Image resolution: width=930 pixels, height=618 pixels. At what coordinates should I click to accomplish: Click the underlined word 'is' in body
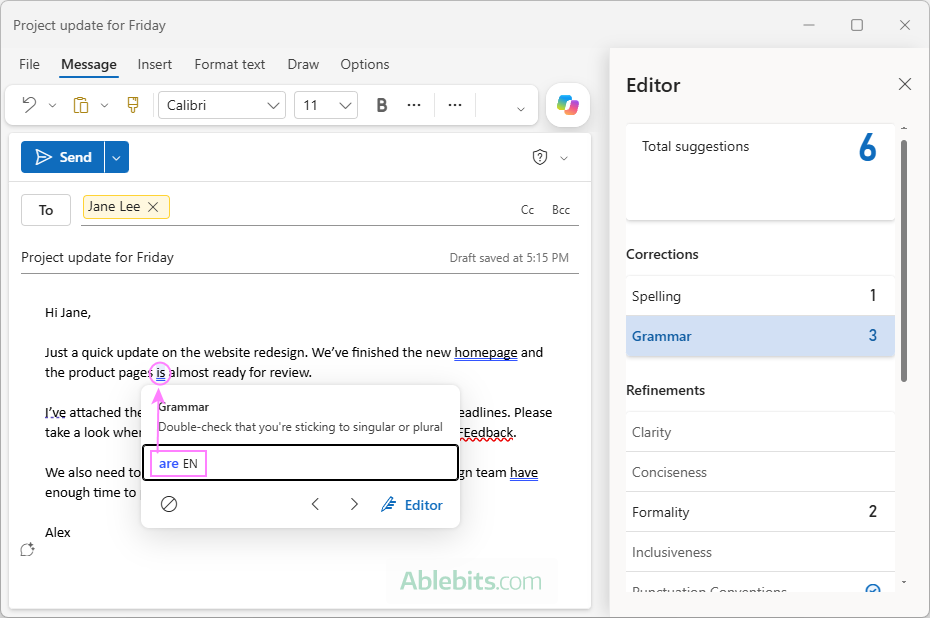pyautogui.click(x=161, y=373)
